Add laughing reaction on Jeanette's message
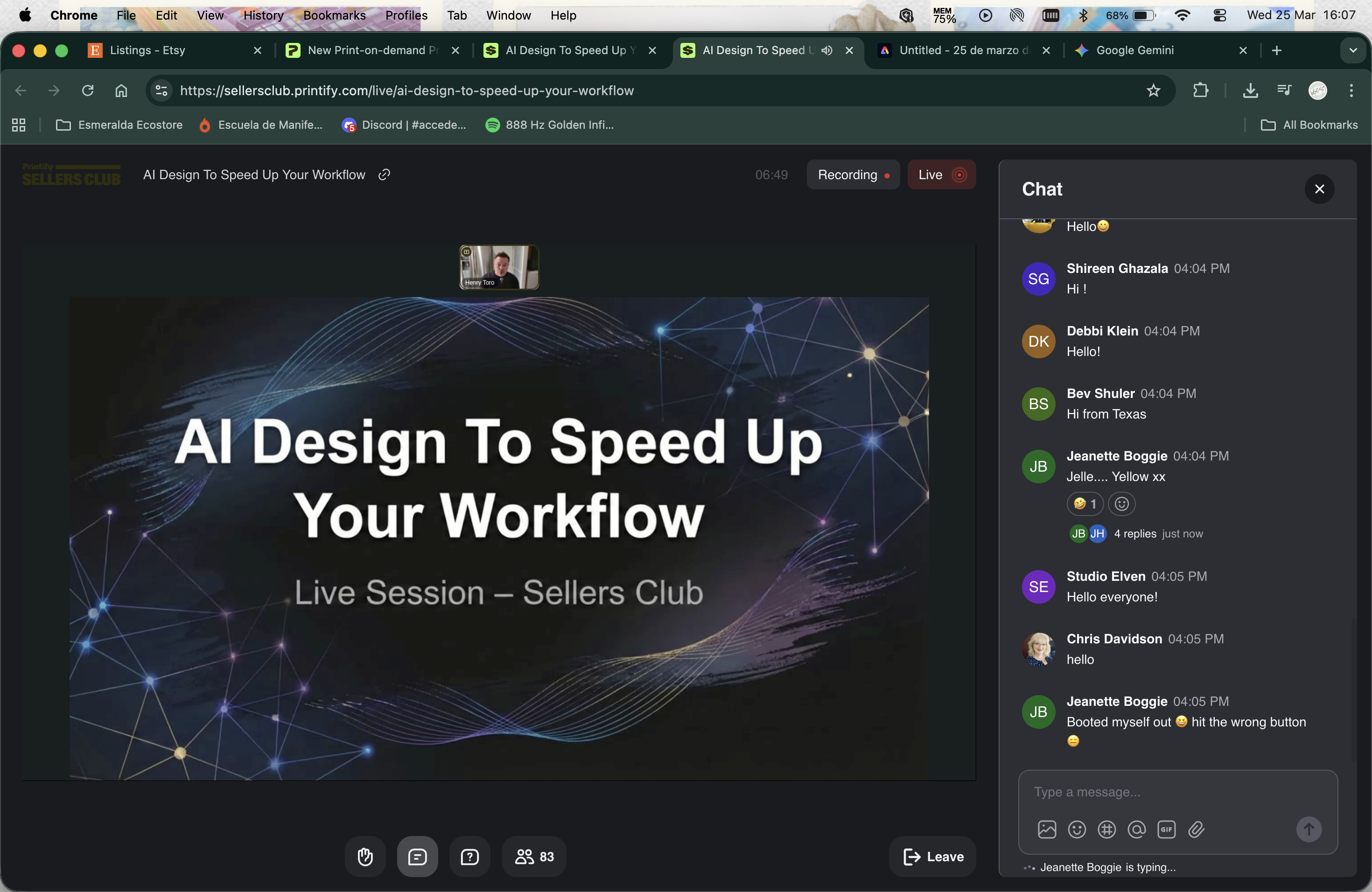 coord(1085,504)
